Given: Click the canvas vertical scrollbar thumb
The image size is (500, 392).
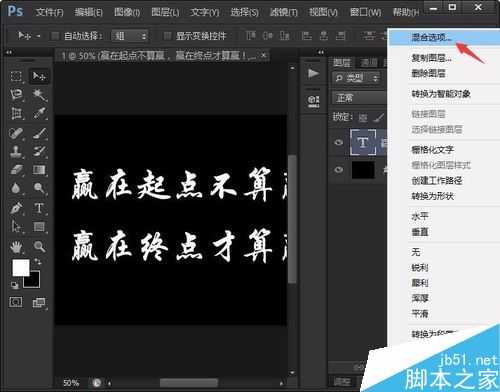Looking at the screenshot, I should click(x=292, y=219).
